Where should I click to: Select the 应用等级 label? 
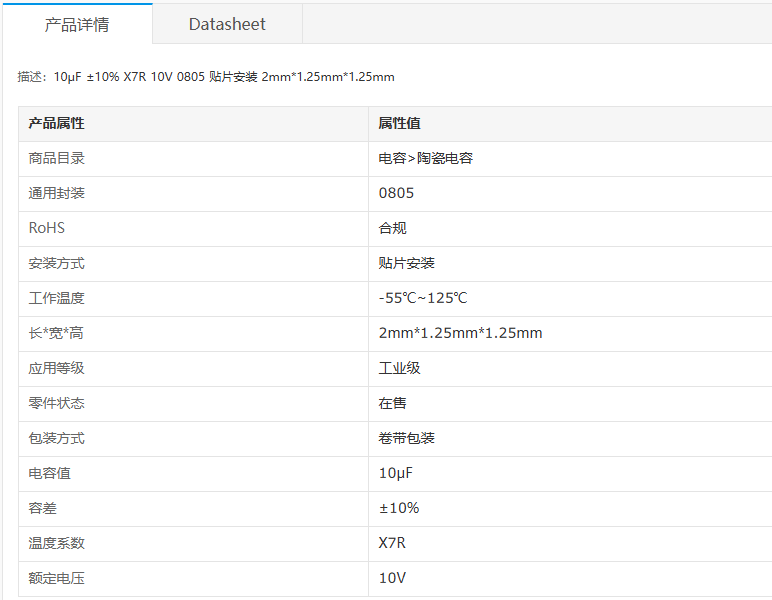[x=56, y=368]
